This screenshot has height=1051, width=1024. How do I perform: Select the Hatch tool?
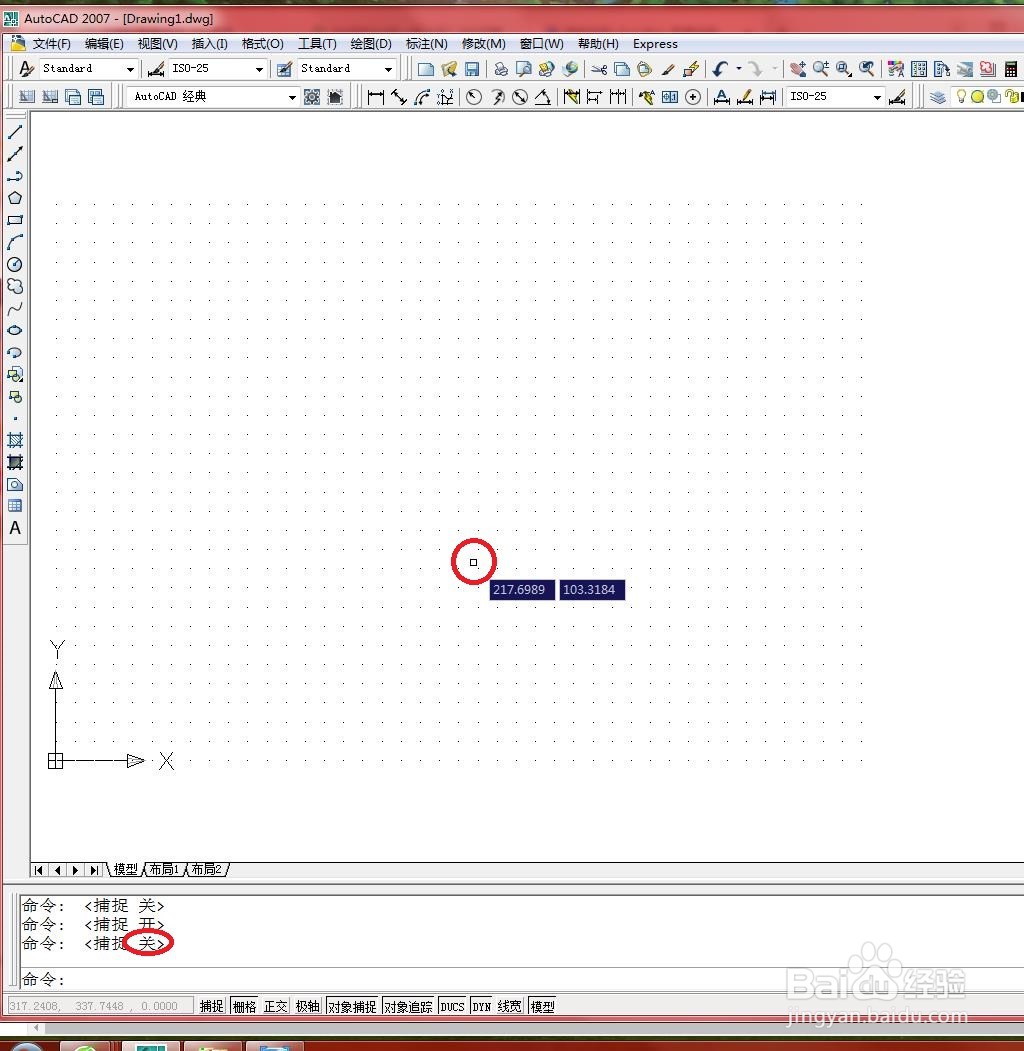tap(15, 440)
